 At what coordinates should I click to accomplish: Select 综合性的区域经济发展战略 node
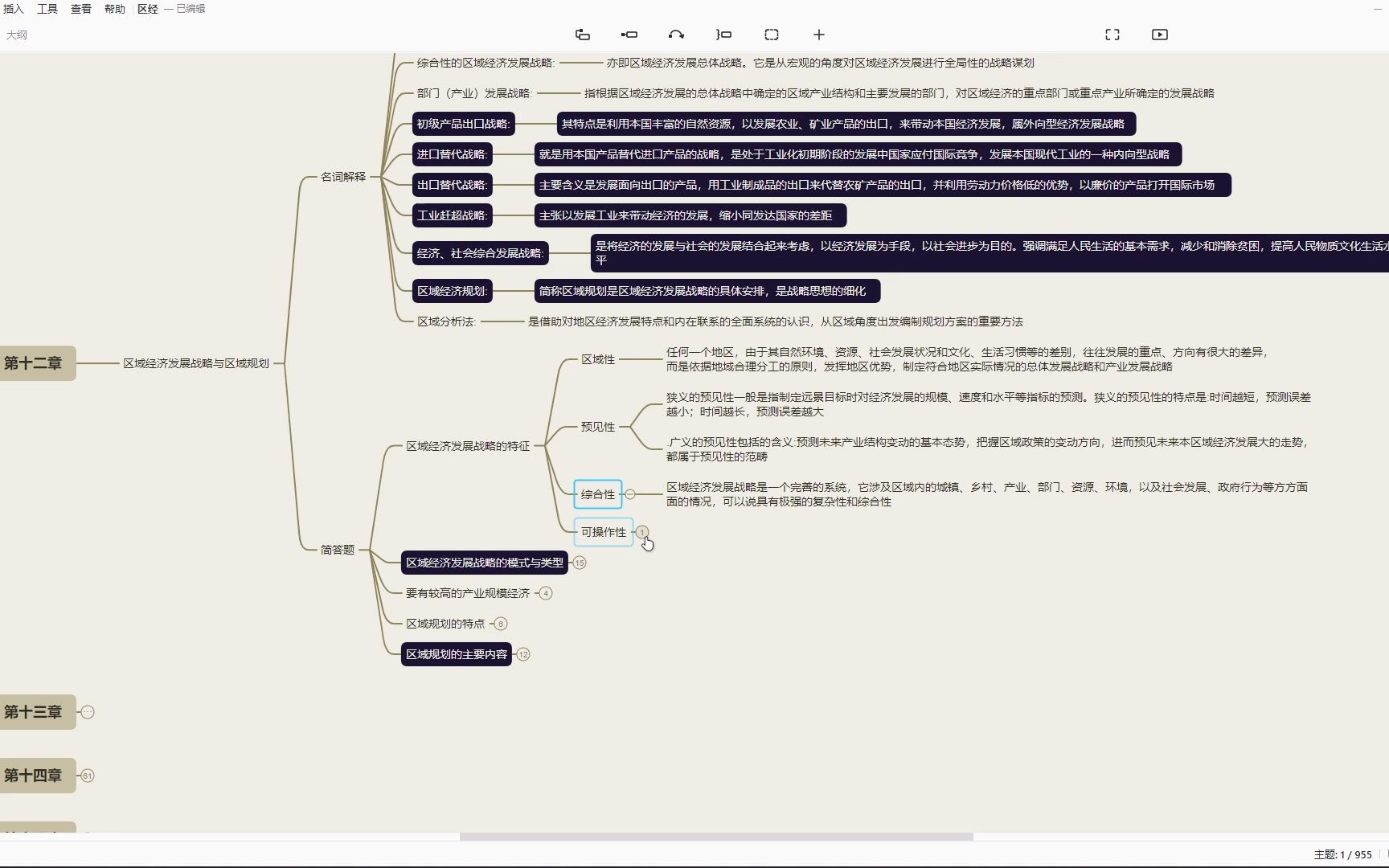coord(486,63)
